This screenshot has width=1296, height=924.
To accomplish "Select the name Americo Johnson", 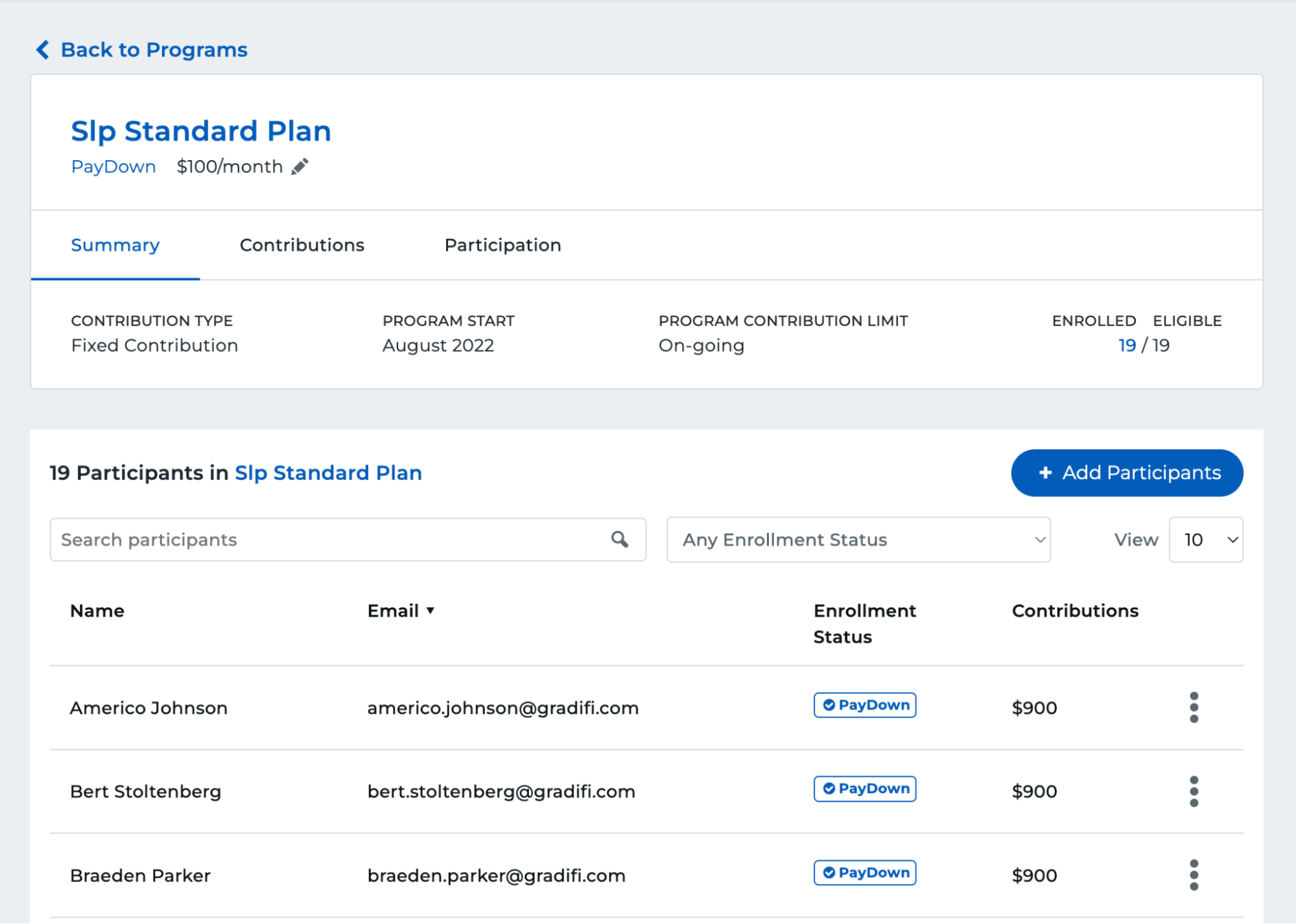I will pyautogui.click(x=148, y=707).
